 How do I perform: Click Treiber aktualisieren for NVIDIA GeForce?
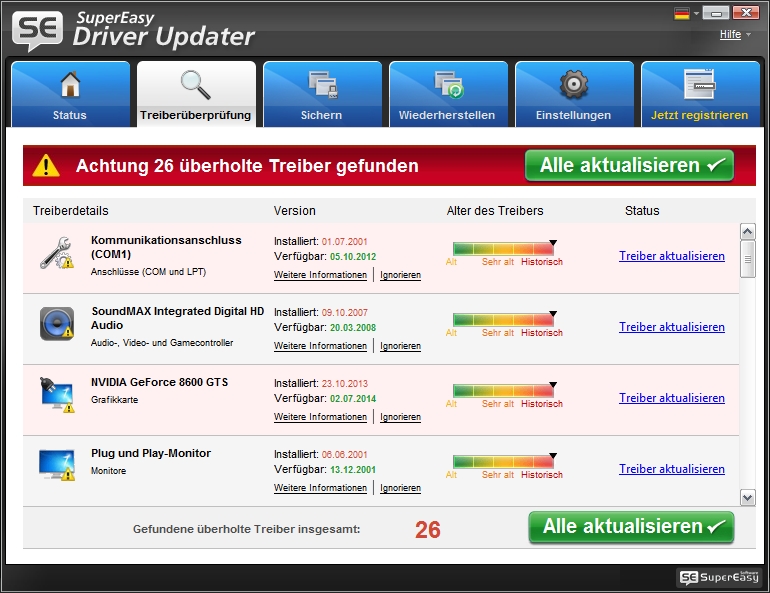coord(672,398)
